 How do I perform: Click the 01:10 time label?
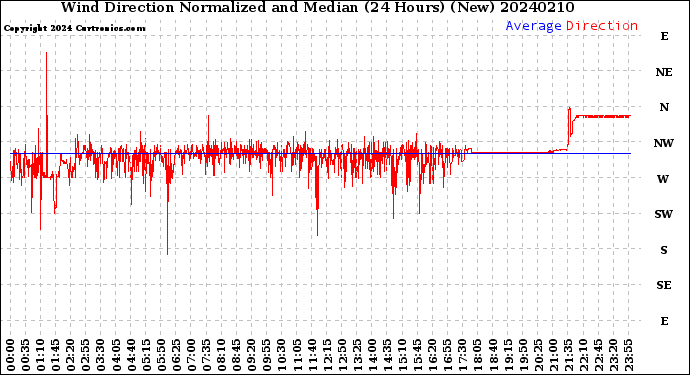(40, 355)
